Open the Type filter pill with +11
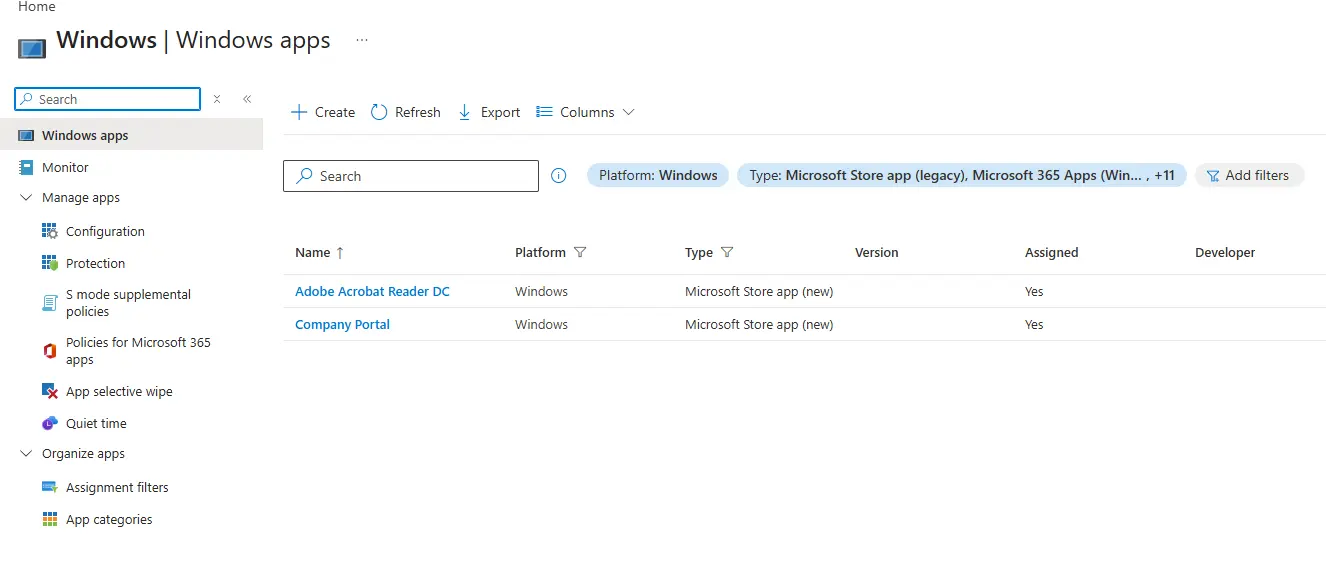The width and height of the screenshot is (1326, 575). click(x=962, y=175)
